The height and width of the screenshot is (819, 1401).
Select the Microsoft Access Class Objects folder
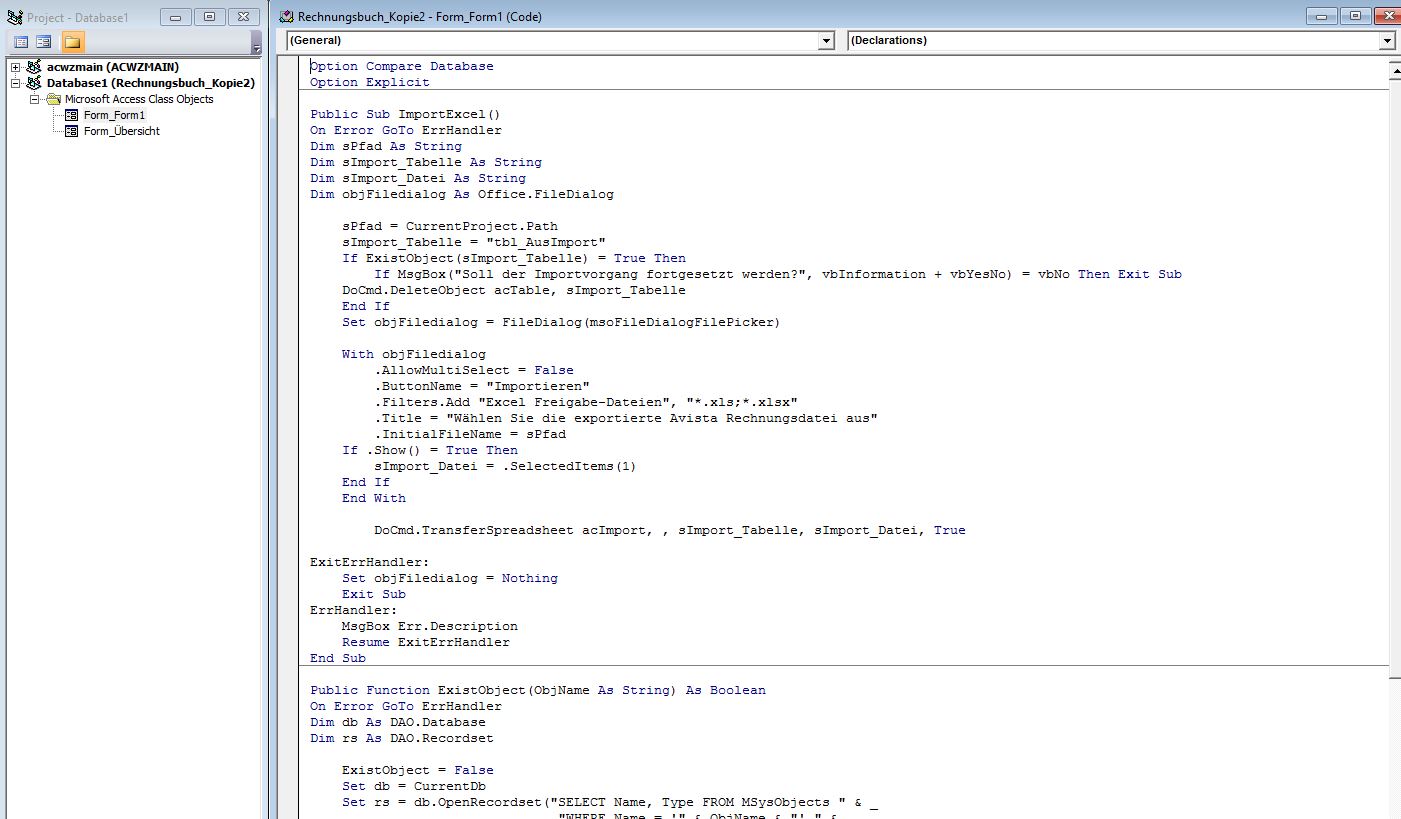139,99
